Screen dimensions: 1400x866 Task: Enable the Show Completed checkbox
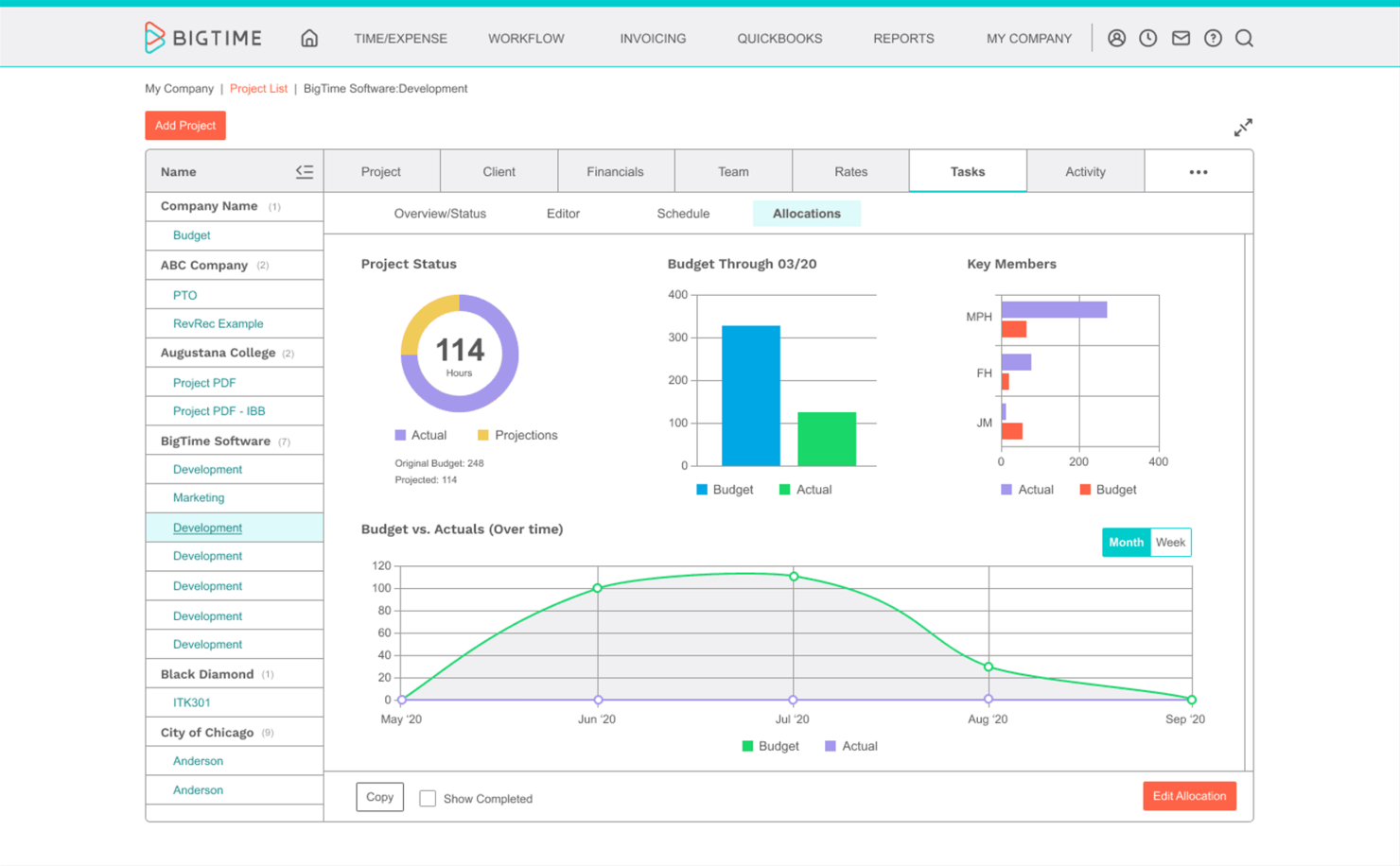pos(428,798)
